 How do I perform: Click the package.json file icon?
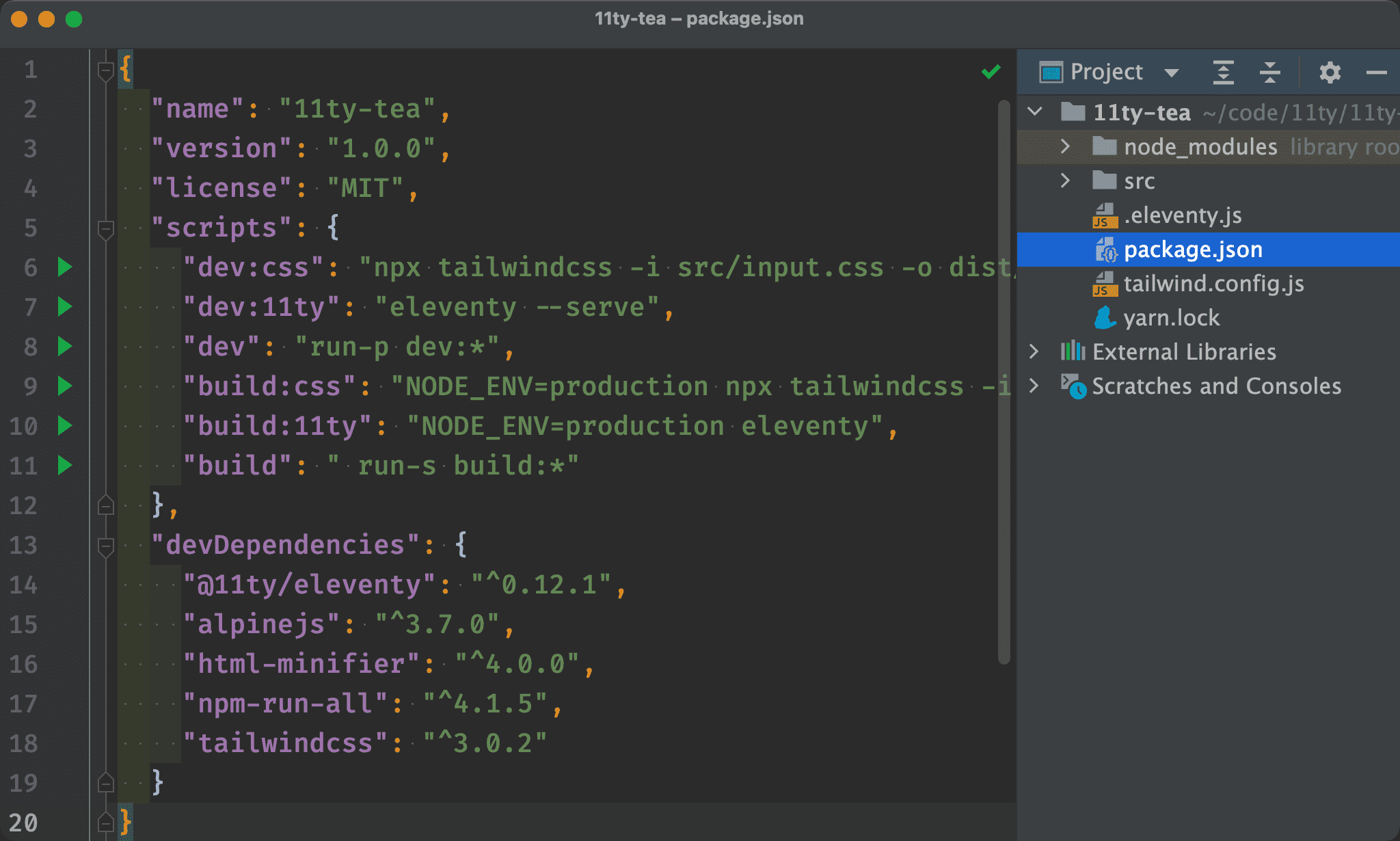click(x=1105, y=250)
